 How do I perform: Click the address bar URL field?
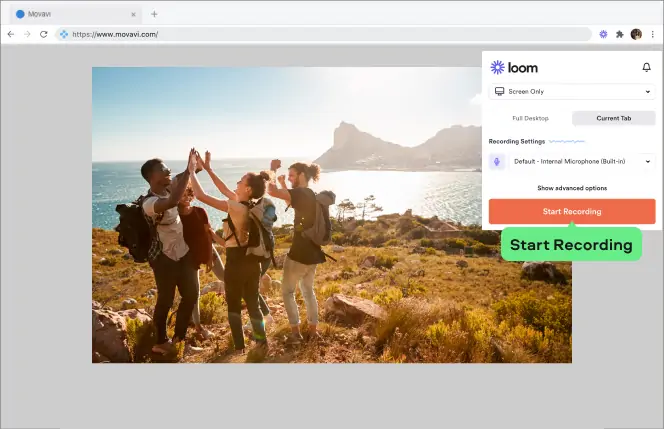point(323,34)
